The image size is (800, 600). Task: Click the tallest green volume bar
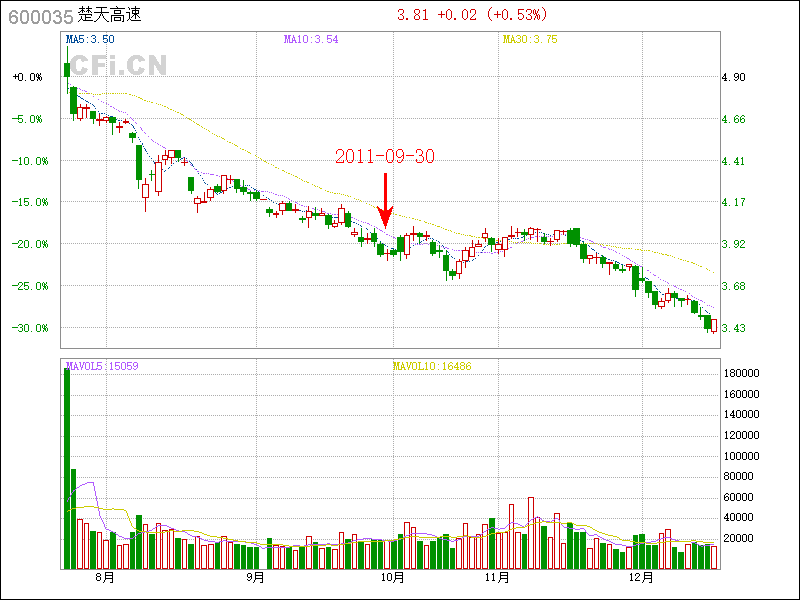(x=67, y=468)
